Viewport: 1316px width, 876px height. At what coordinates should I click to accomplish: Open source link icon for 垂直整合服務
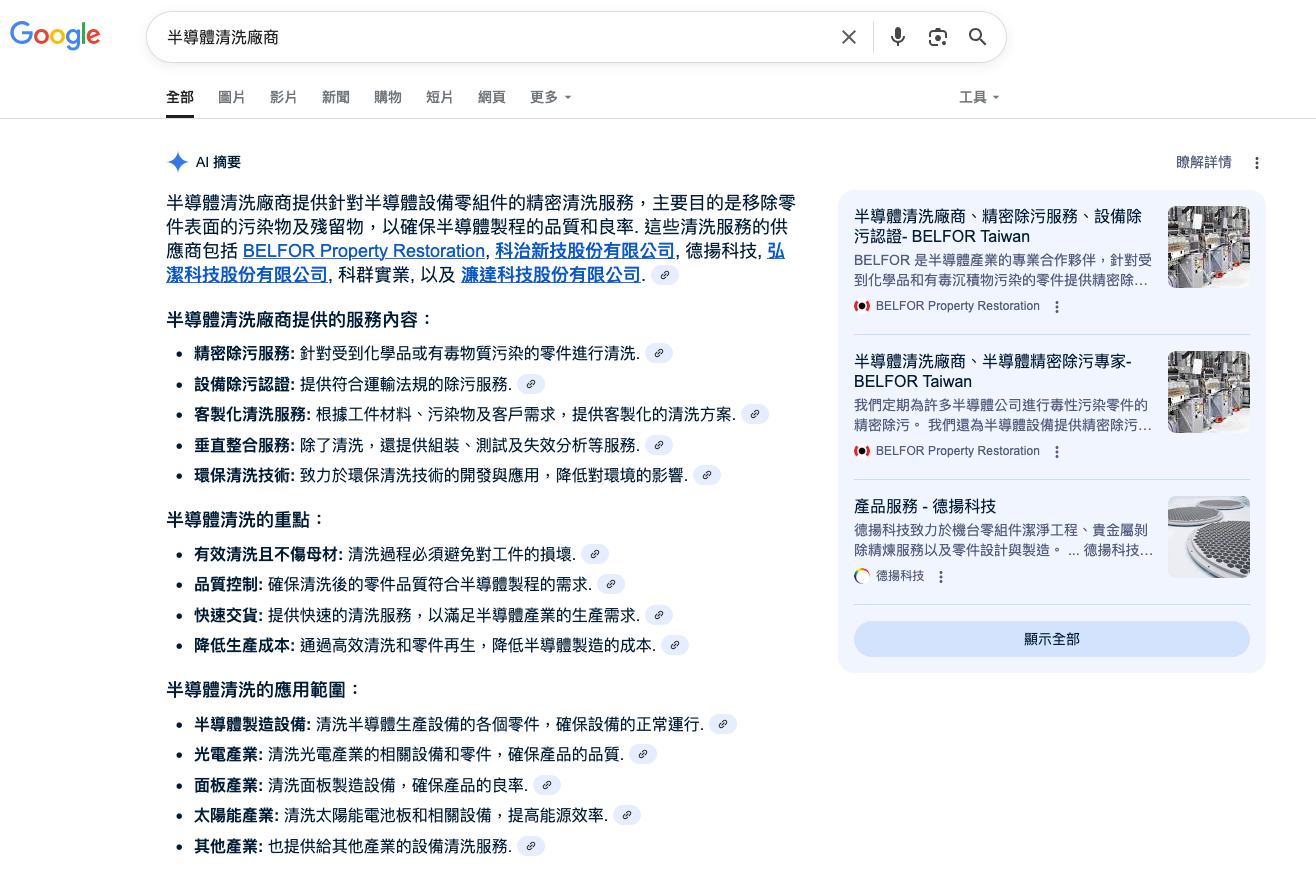(659, 445)
